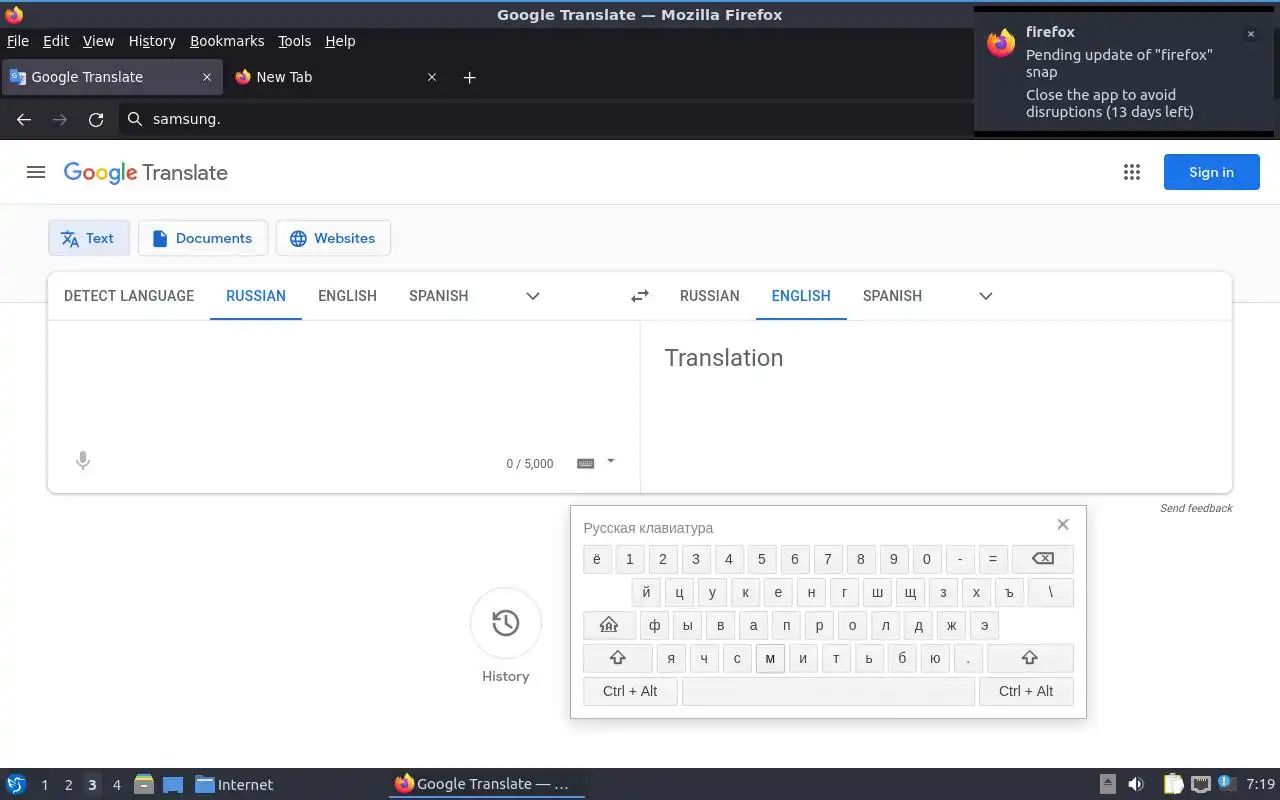
Task: Open the Send feedback link
Action: [1196, 508]
